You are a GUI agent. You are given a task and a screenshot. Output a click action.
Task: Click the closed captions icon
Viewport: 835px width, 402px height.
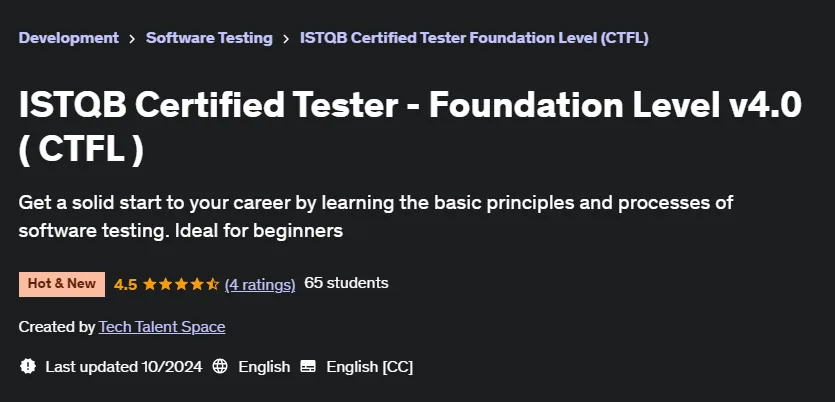[308, 366]
